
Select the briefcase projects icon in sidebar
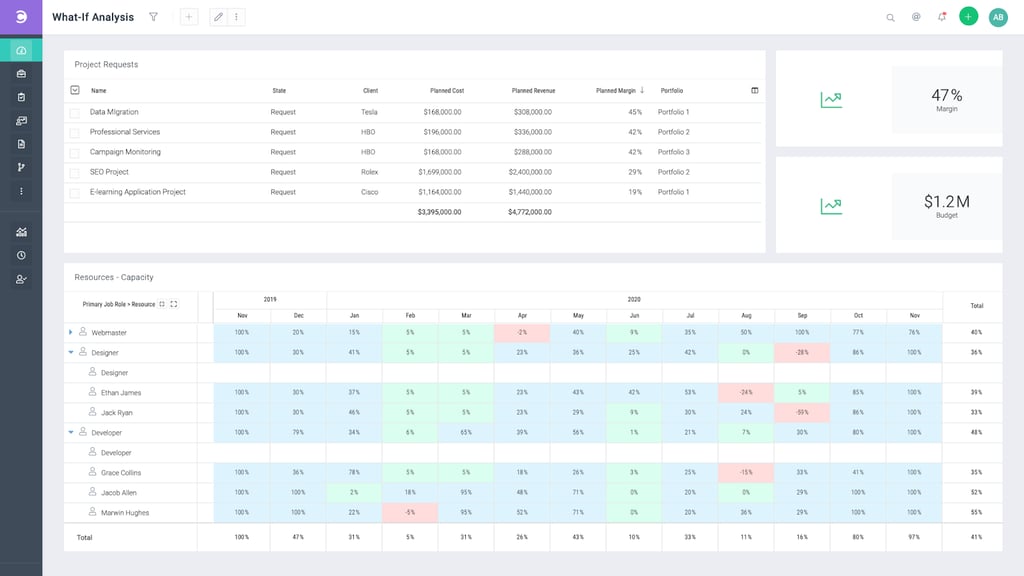click(21, 73)
